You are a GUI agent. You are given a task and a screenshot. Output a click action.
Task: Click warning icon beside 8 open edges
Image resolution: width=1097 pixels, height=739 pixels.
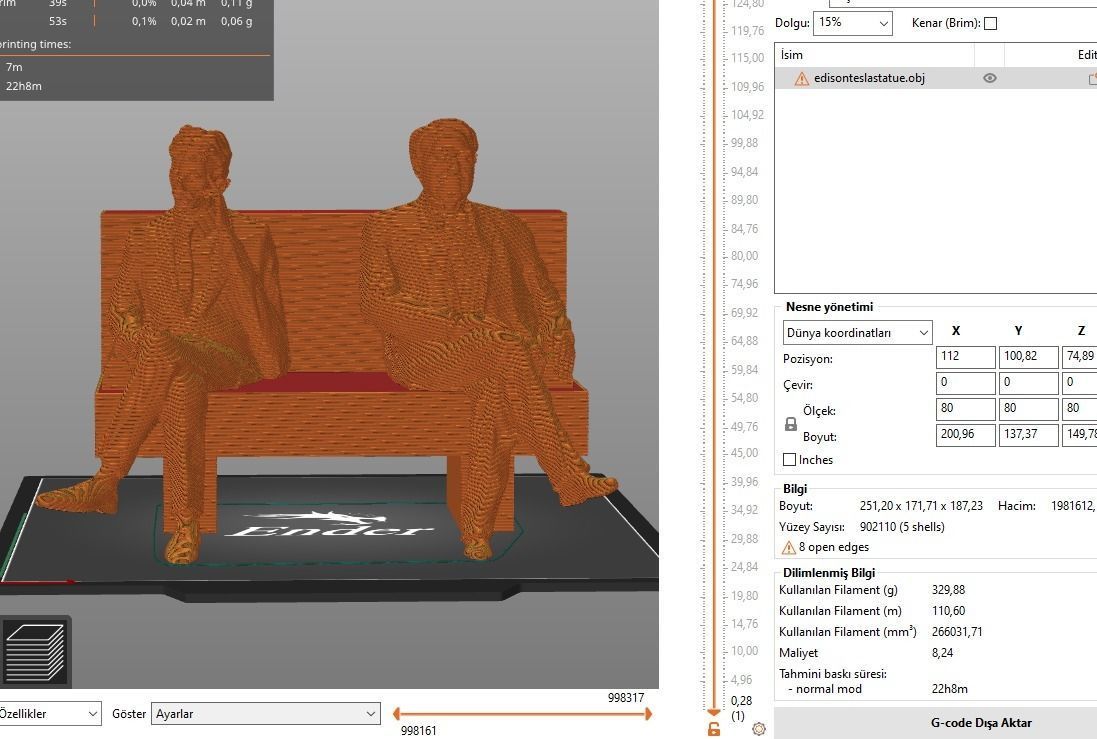point(788,547)
